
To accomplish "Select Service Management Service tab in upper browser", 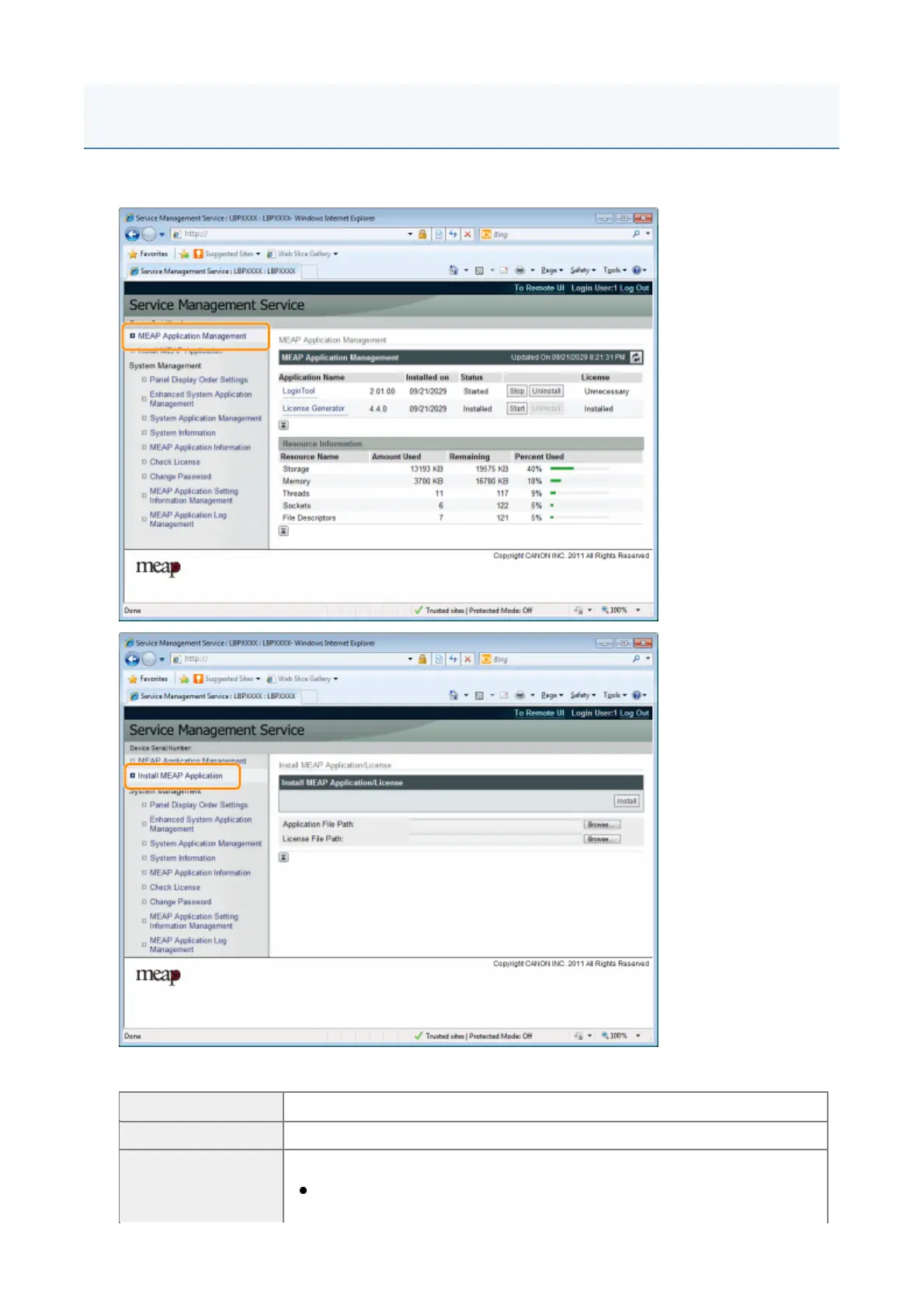I will point(212,271).
